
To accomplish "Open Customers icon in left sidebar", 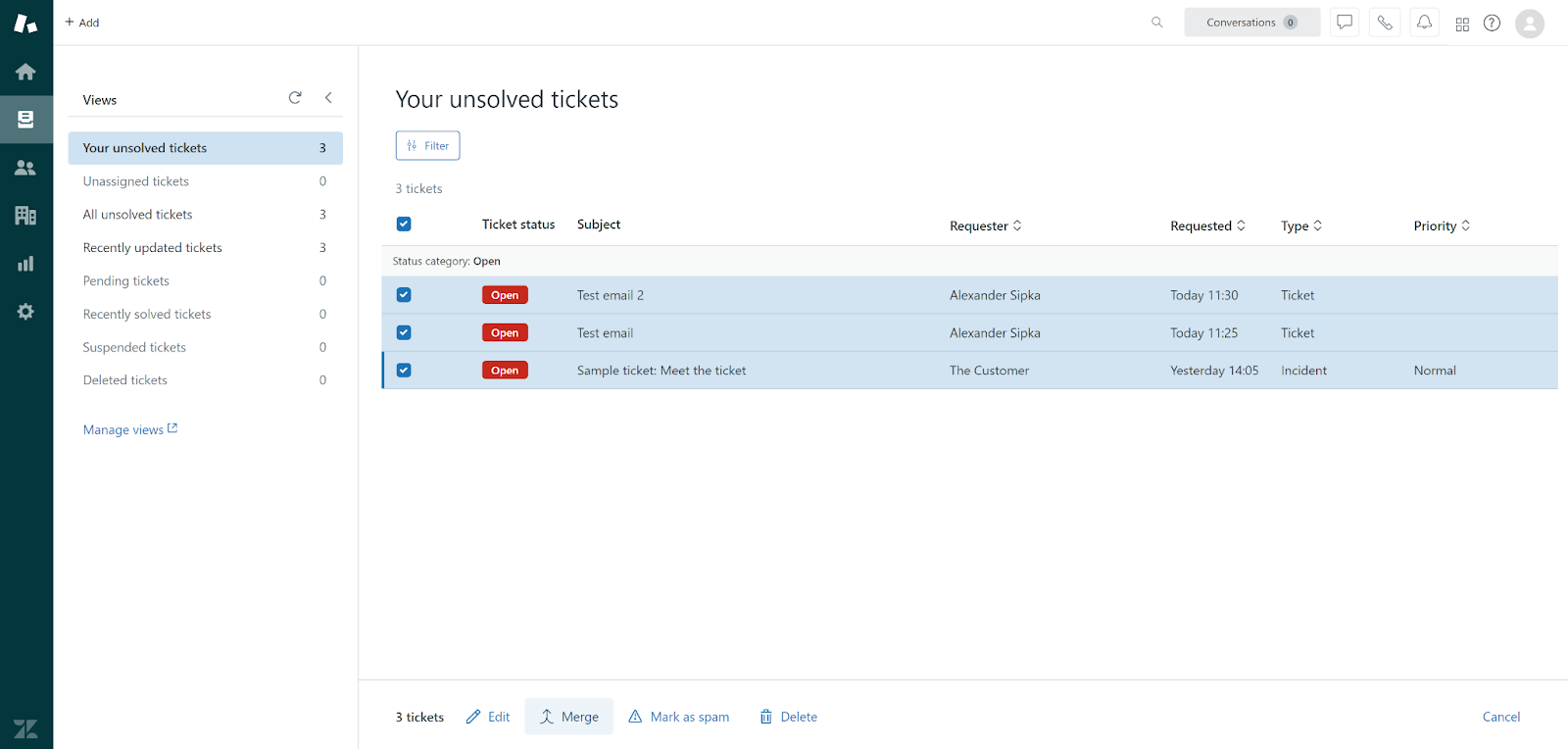I will coord(25,168).
